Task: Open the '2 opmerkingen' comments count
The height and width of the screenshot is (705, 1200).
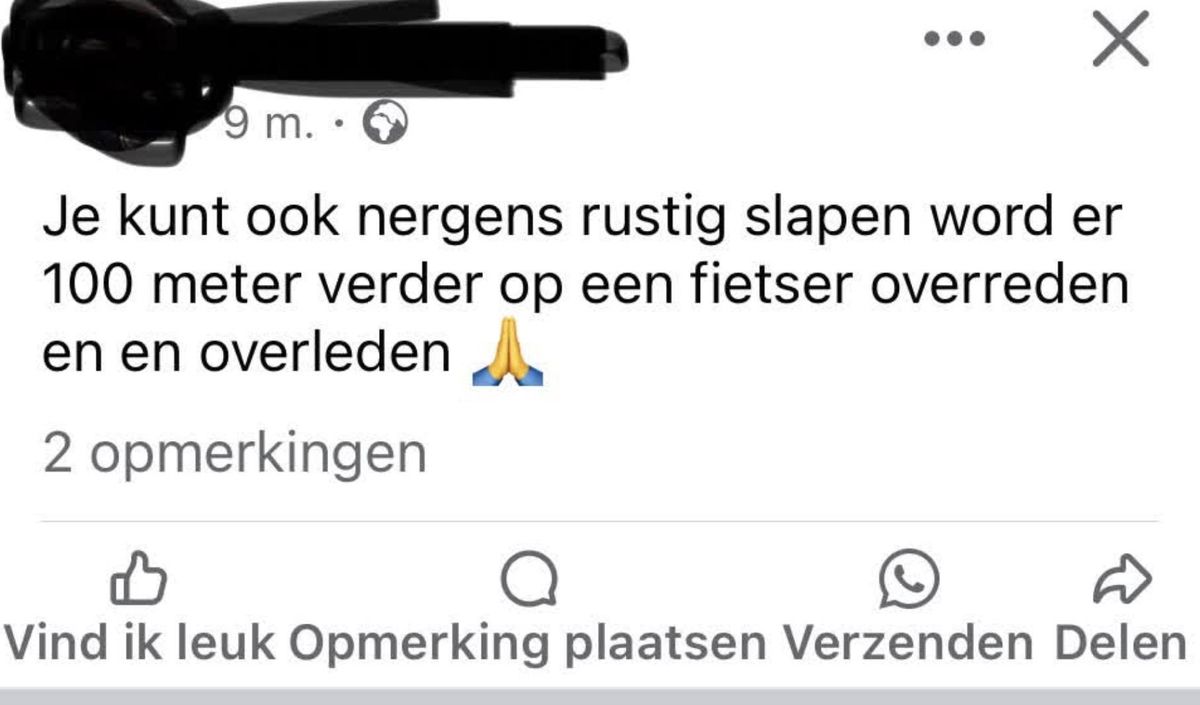Action: [235, 454]
